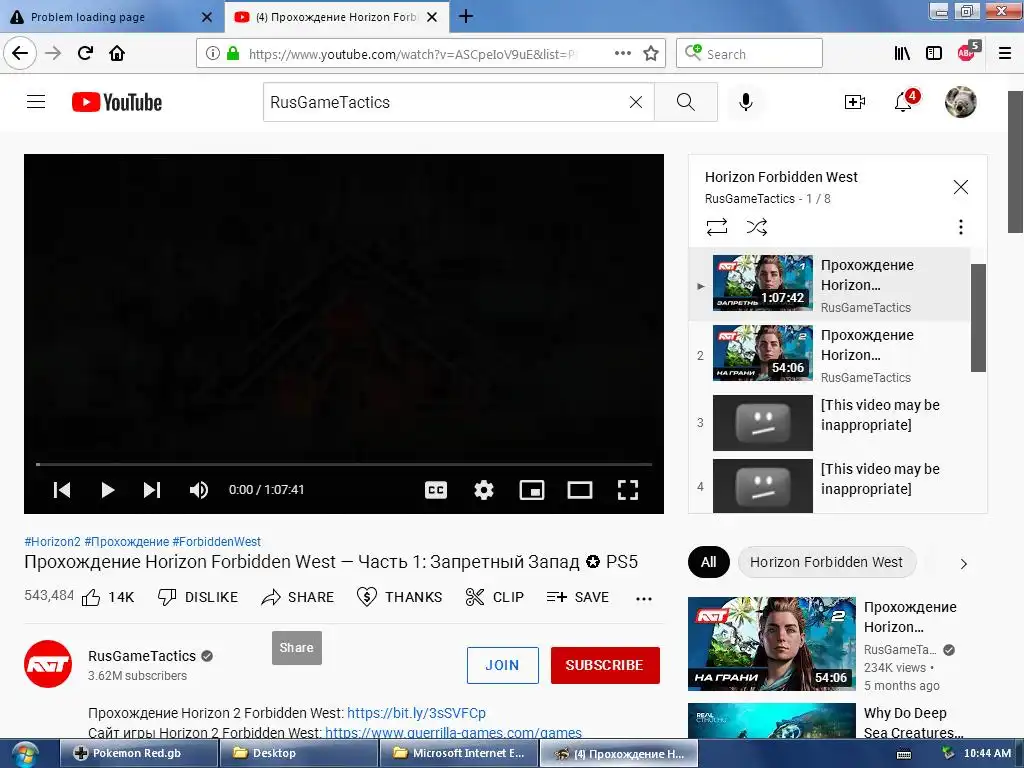The height and width of the screenshot is (768, 1024).
Task: Open the guerrilla-games.com link
Action: (x=453, y=733)
